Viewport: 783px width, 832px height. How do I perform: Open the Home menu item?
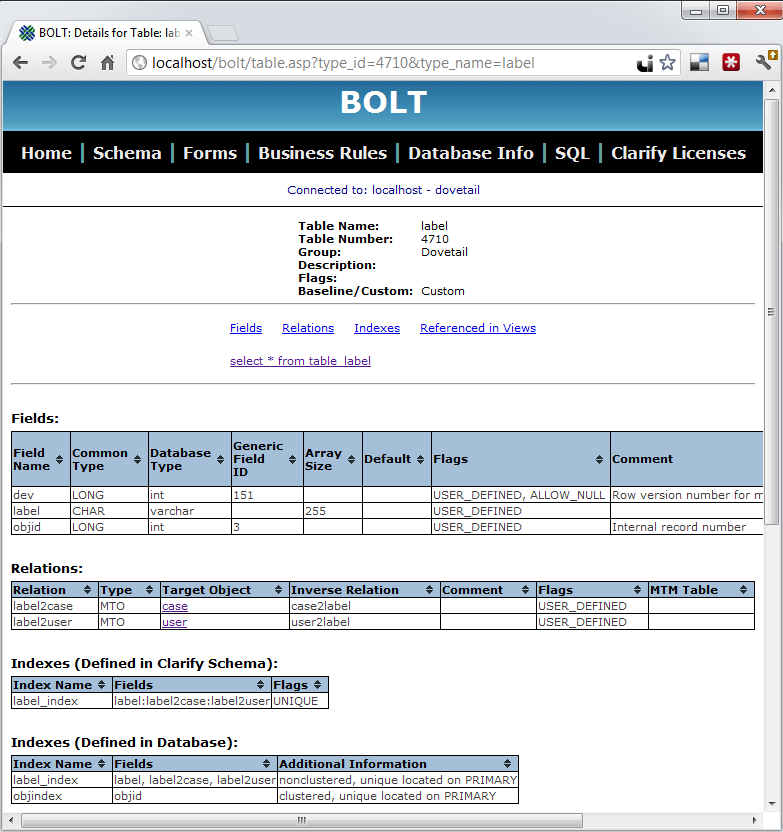coord(46,153)
